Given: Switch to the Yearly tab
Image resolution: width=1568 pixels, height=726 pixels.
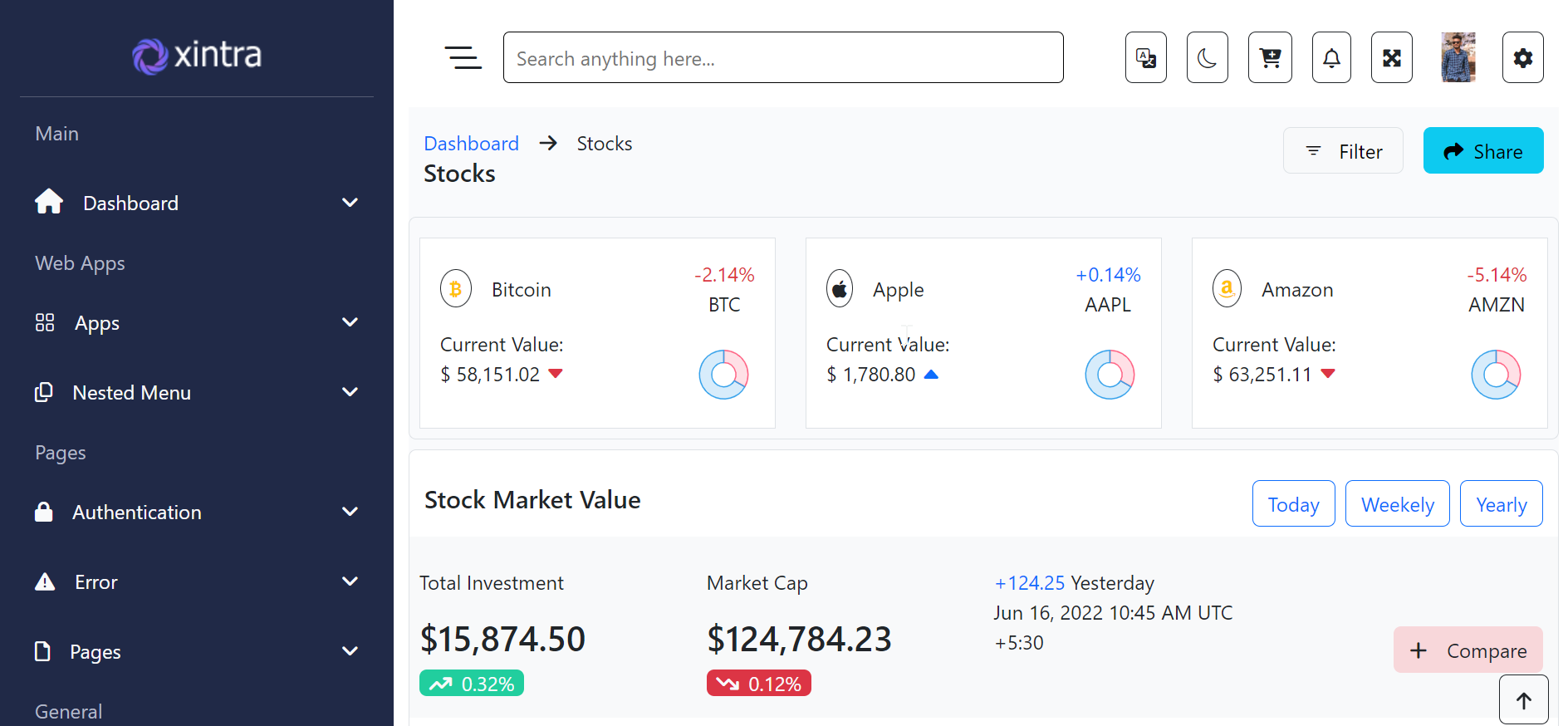Looking at the screenshot, I should pos(1501,504).
